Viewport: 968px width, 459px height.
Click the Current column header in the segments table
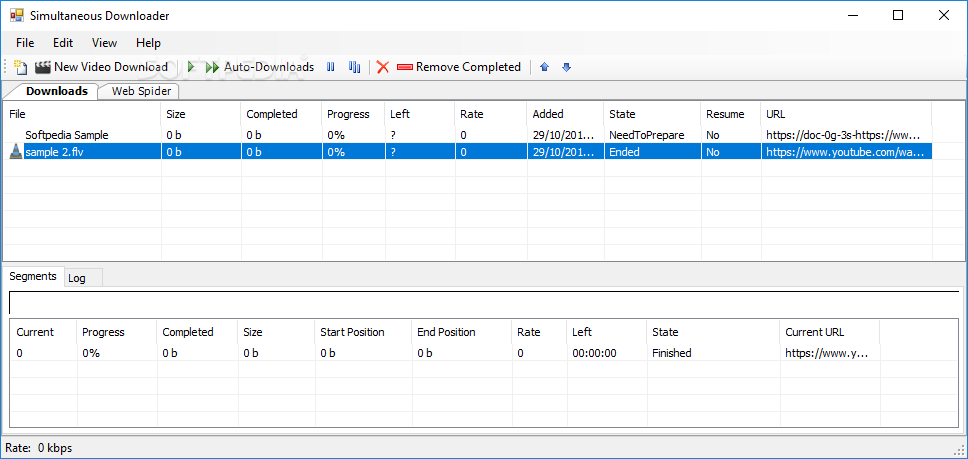[x=43, y=332]
